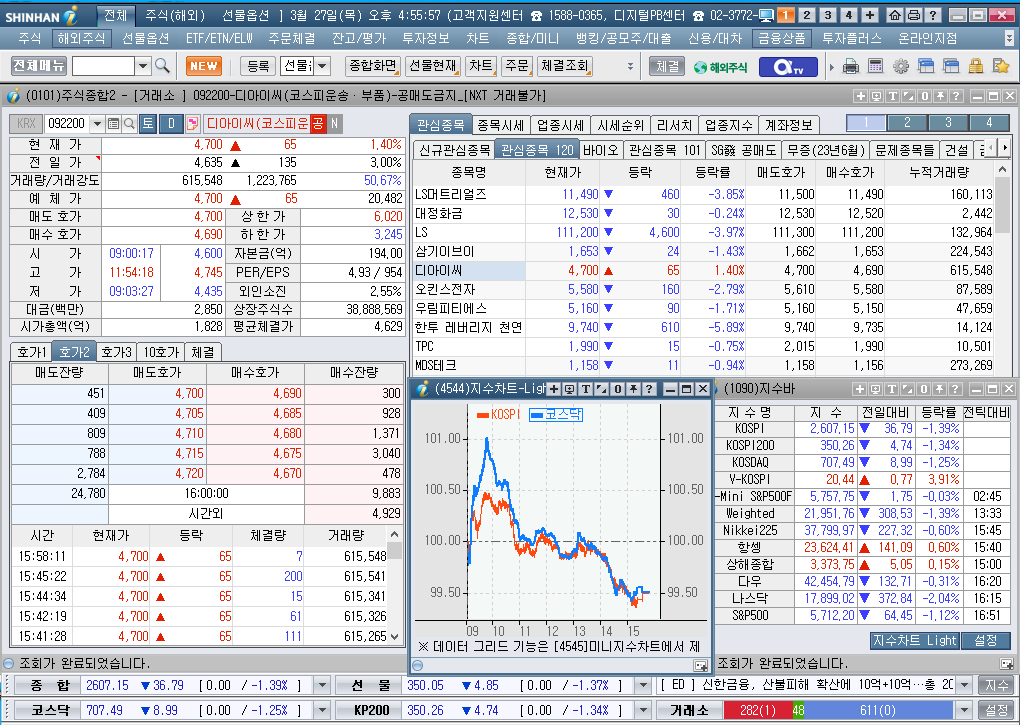Click the star favorites icon in toolbar
Viewport: 1020px width, 725px height.
1000,66
